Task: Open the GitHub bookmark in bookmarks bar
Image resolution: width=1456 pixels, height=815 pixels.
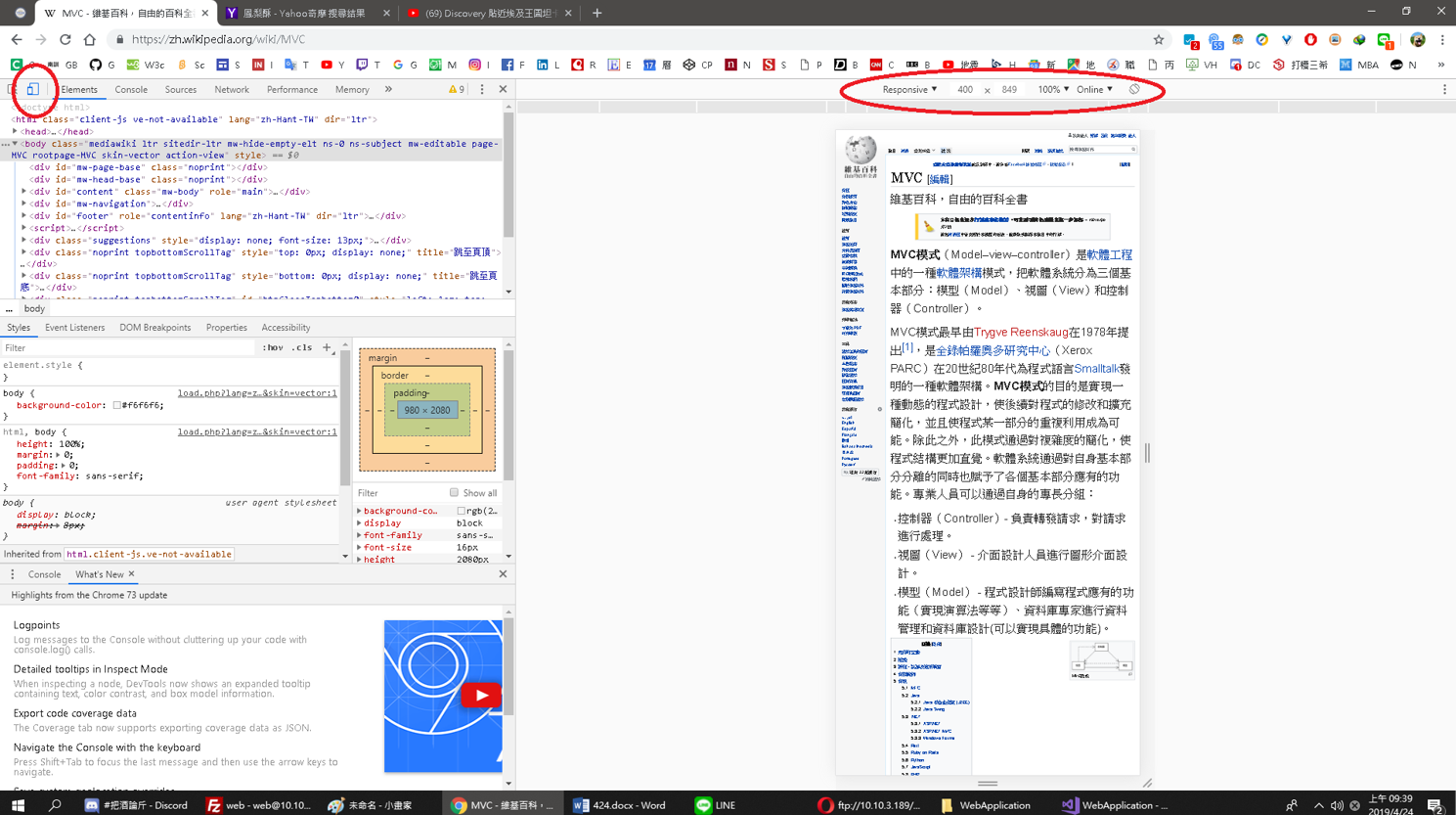Action: pos(102,65)
